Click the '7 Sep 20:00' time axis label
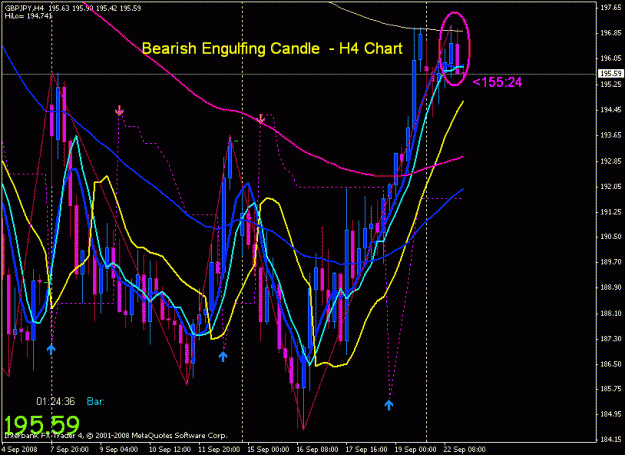This screenshot has width=625, height=455. pyautogui.click(x=69, y=449)
